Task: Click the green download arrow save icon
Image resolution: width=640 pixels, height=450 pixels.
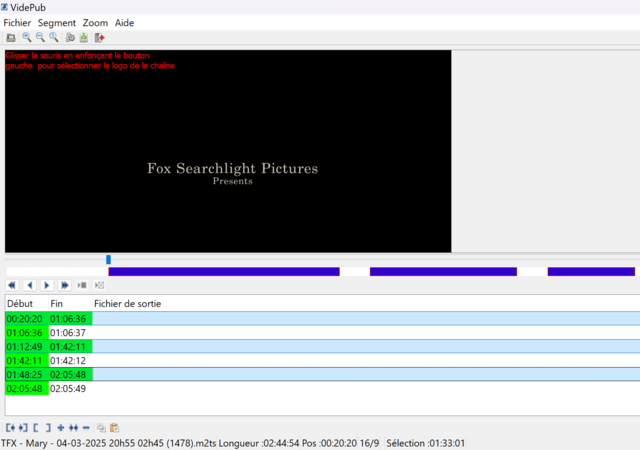Action: [84, 38]
